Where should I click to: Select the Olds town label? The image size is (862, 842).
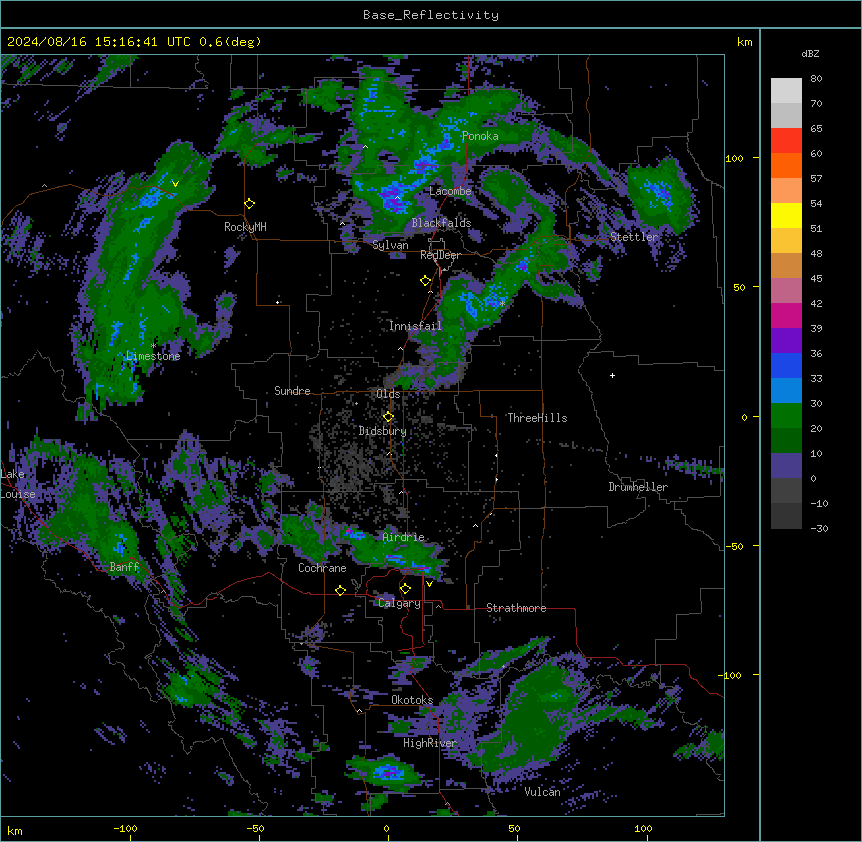388,394
